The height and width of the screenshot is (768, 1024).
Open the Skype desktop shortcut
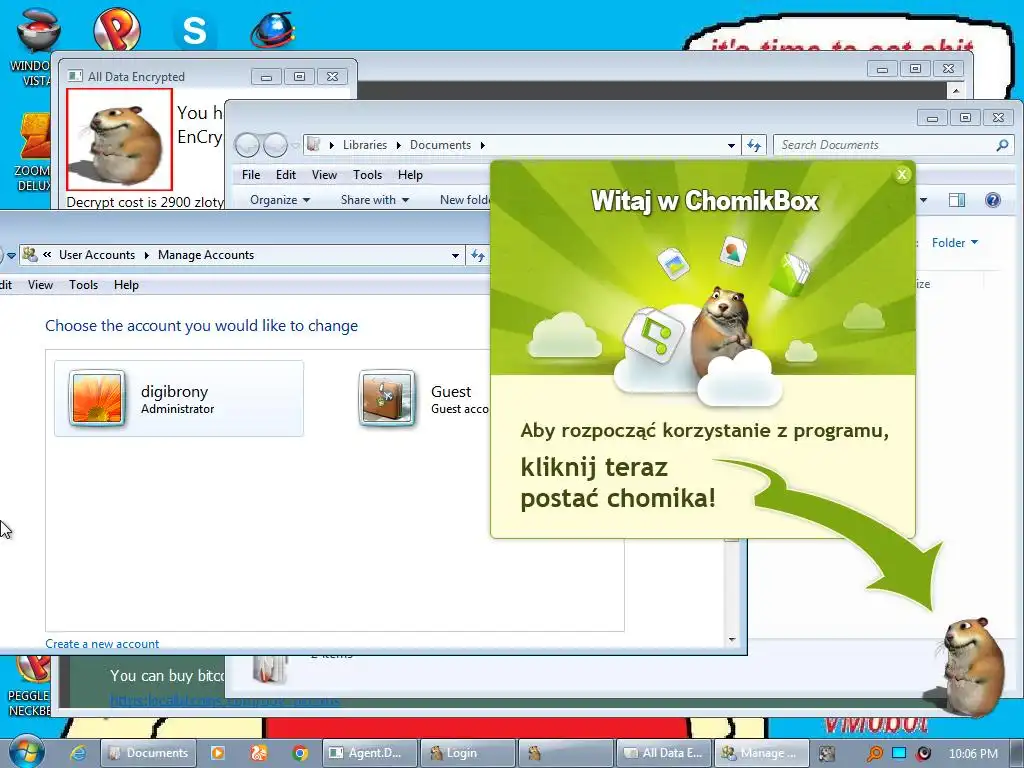coord(194,31)
